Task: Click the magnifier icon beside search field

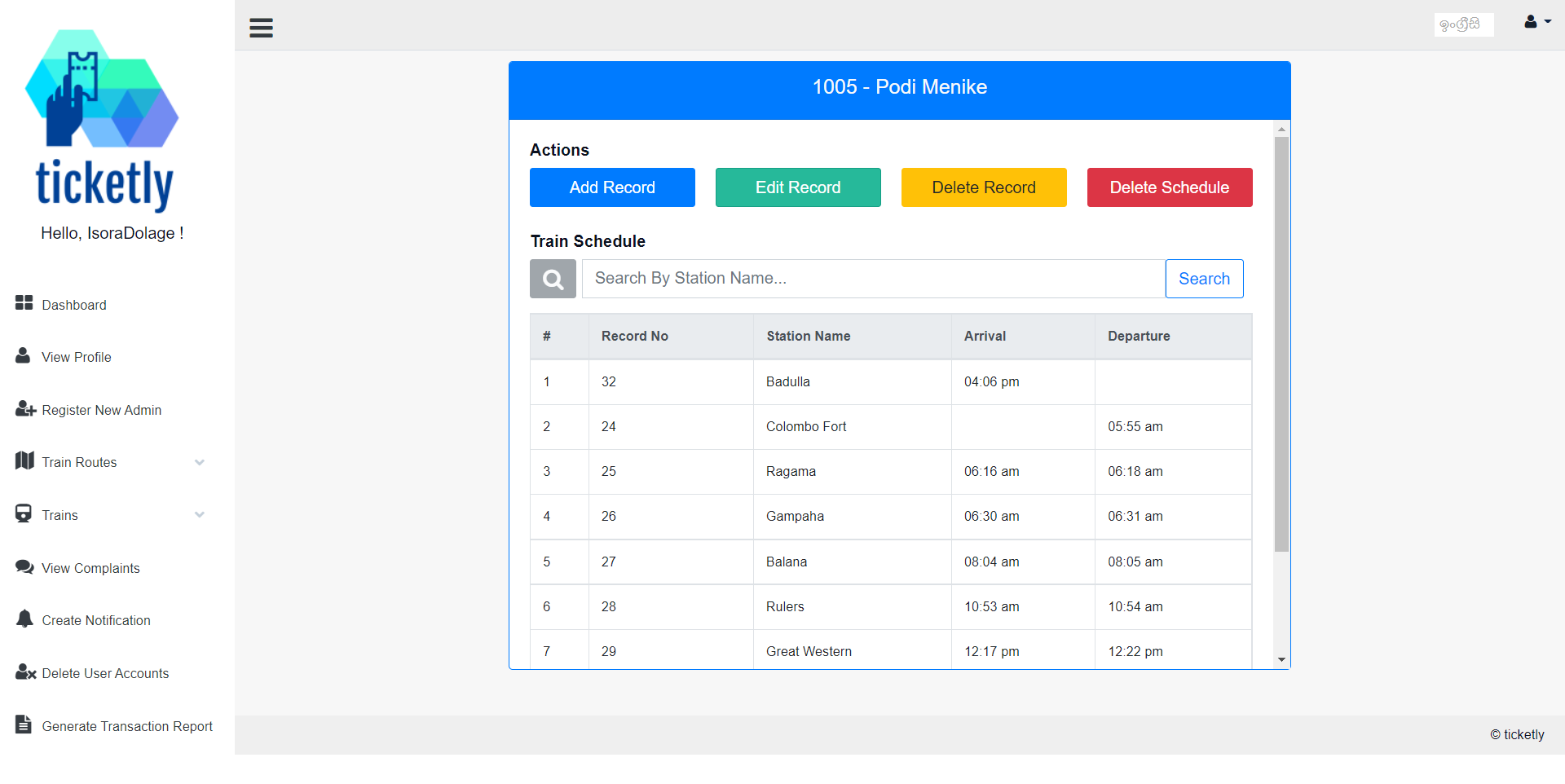Action: (x=553, y=279)
